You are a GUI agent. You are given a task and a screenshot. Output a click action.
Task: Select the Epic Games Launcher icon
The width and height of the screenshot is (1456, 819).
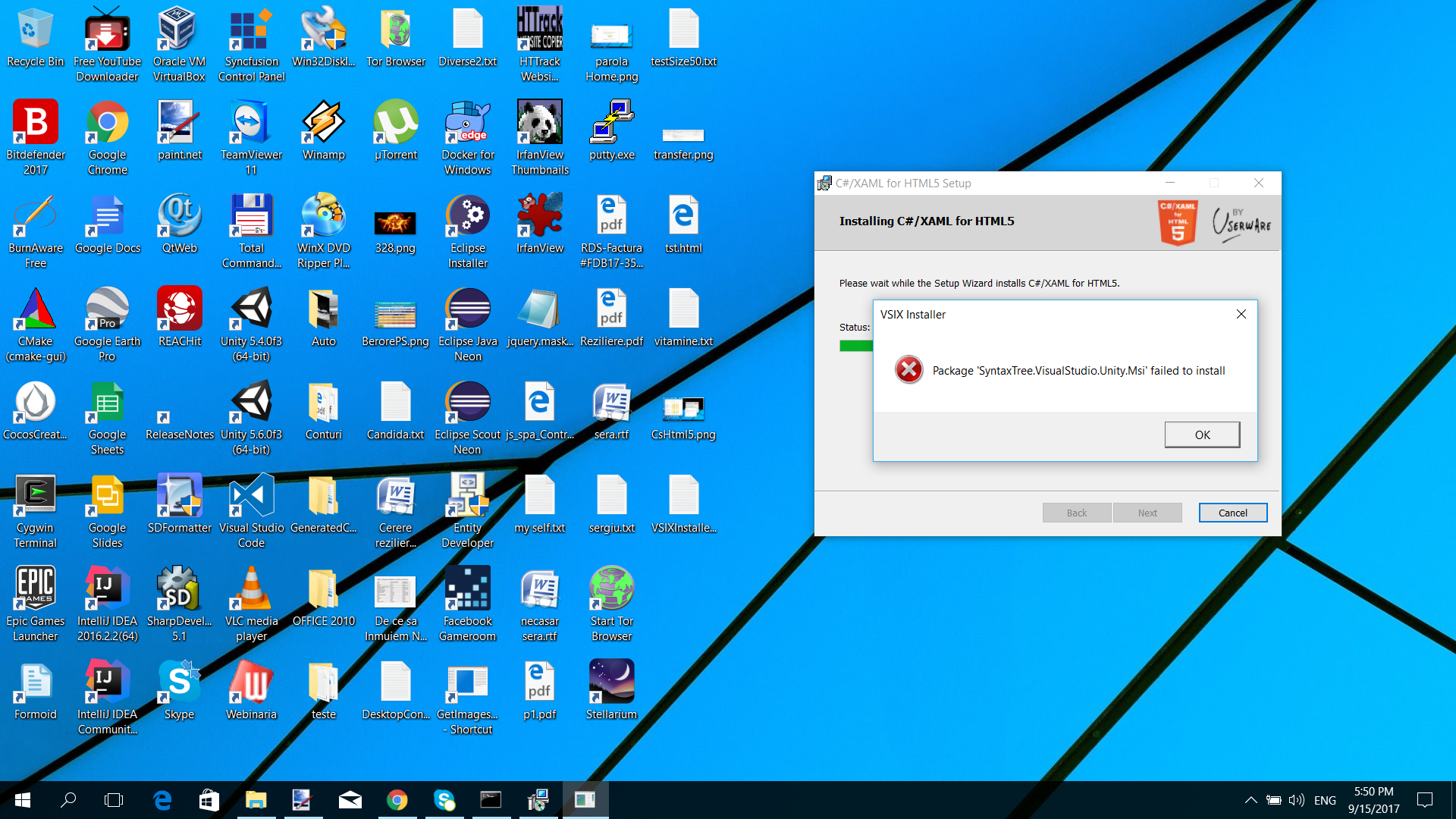[x=35, y=604]
